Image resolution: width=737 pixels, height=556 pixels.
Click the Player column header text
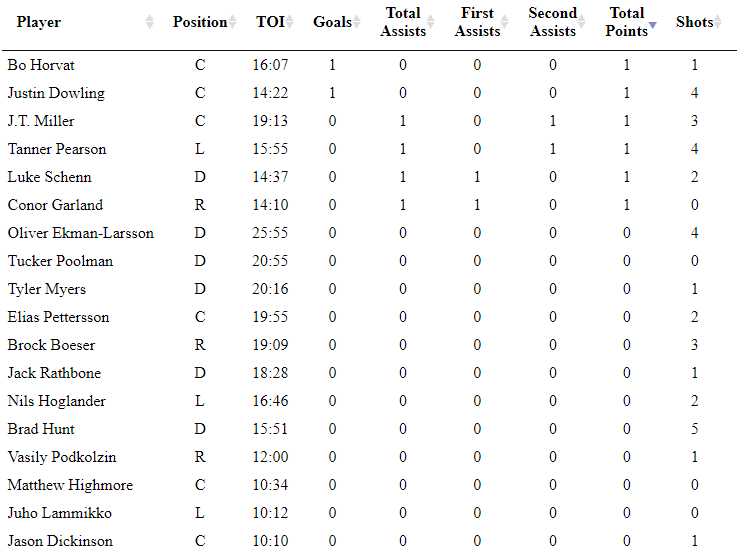click(x=39, y=22)
